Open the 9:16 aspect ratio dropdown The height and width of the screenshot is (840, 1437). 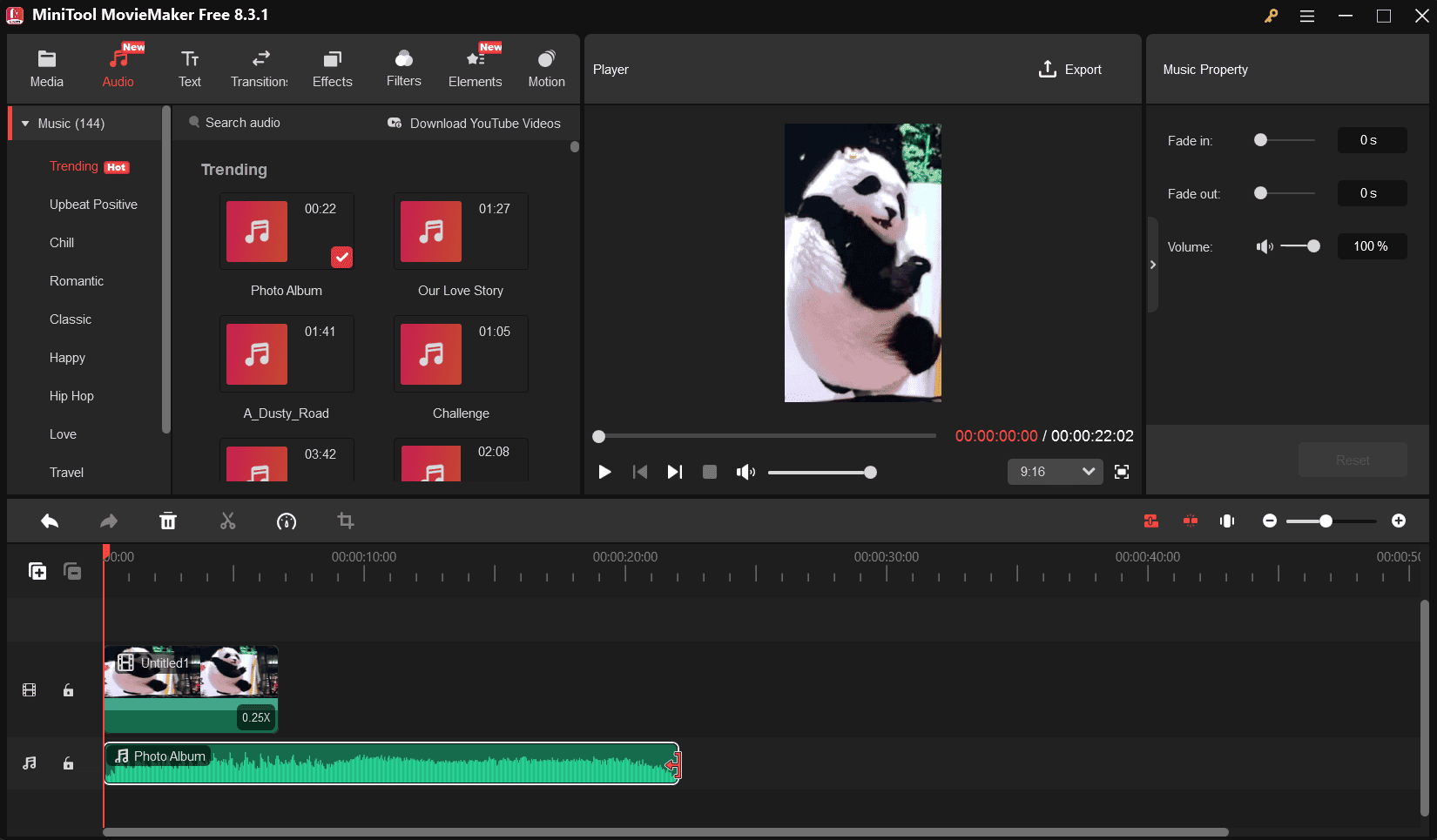click(x=1055, y=471)
